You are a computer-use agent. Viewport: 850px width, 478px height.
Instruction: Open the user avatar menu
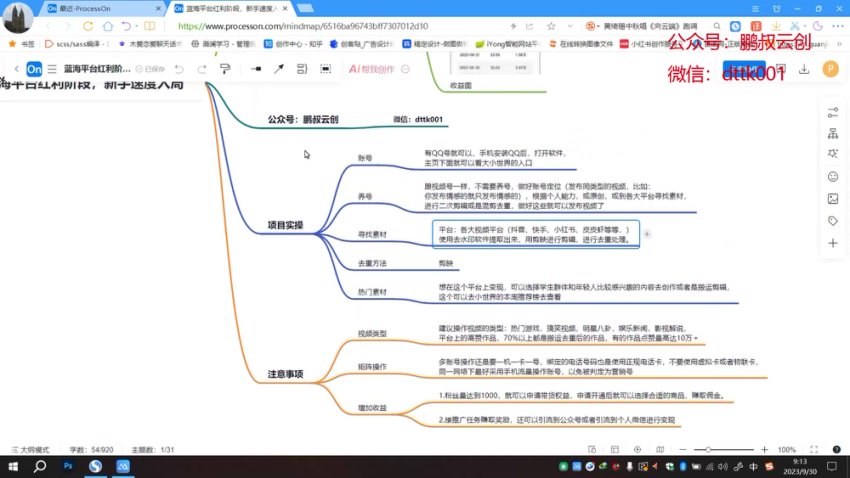point(829,69)
